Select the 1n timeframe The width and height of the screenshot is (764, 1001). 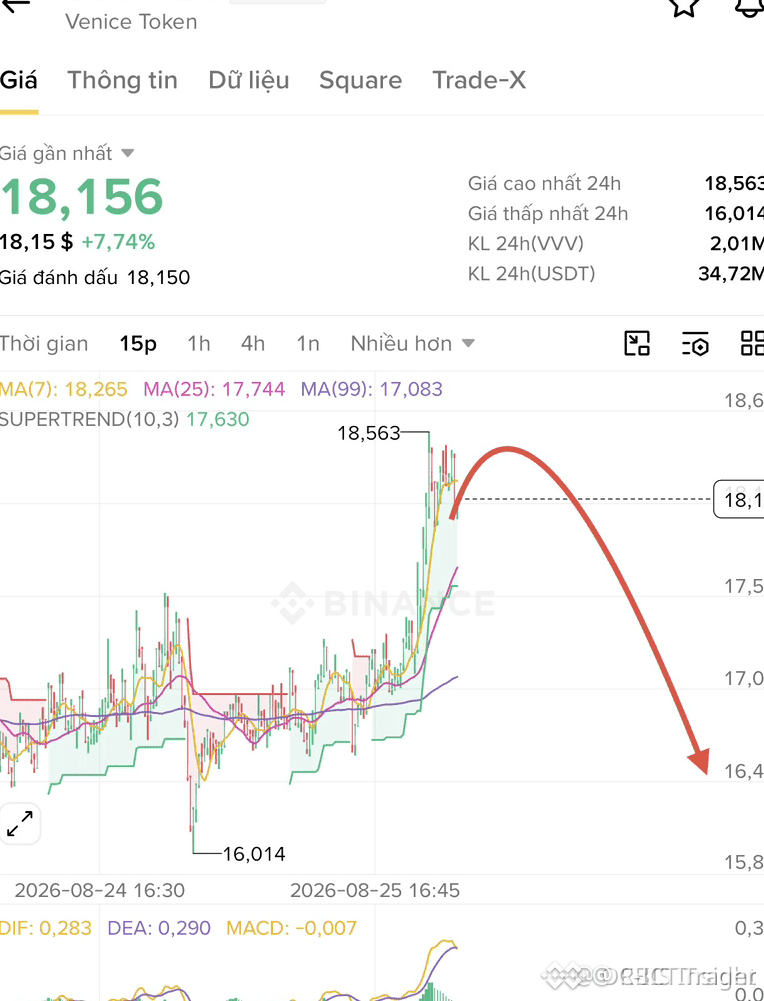pos(308,343)
